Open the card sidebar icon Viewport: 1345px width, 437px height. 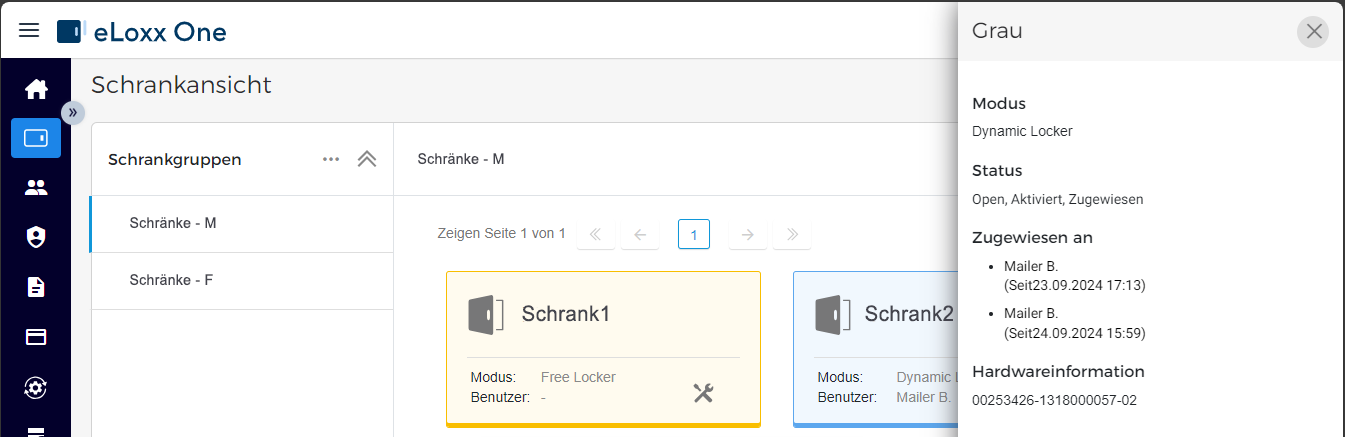coord(36,337)
